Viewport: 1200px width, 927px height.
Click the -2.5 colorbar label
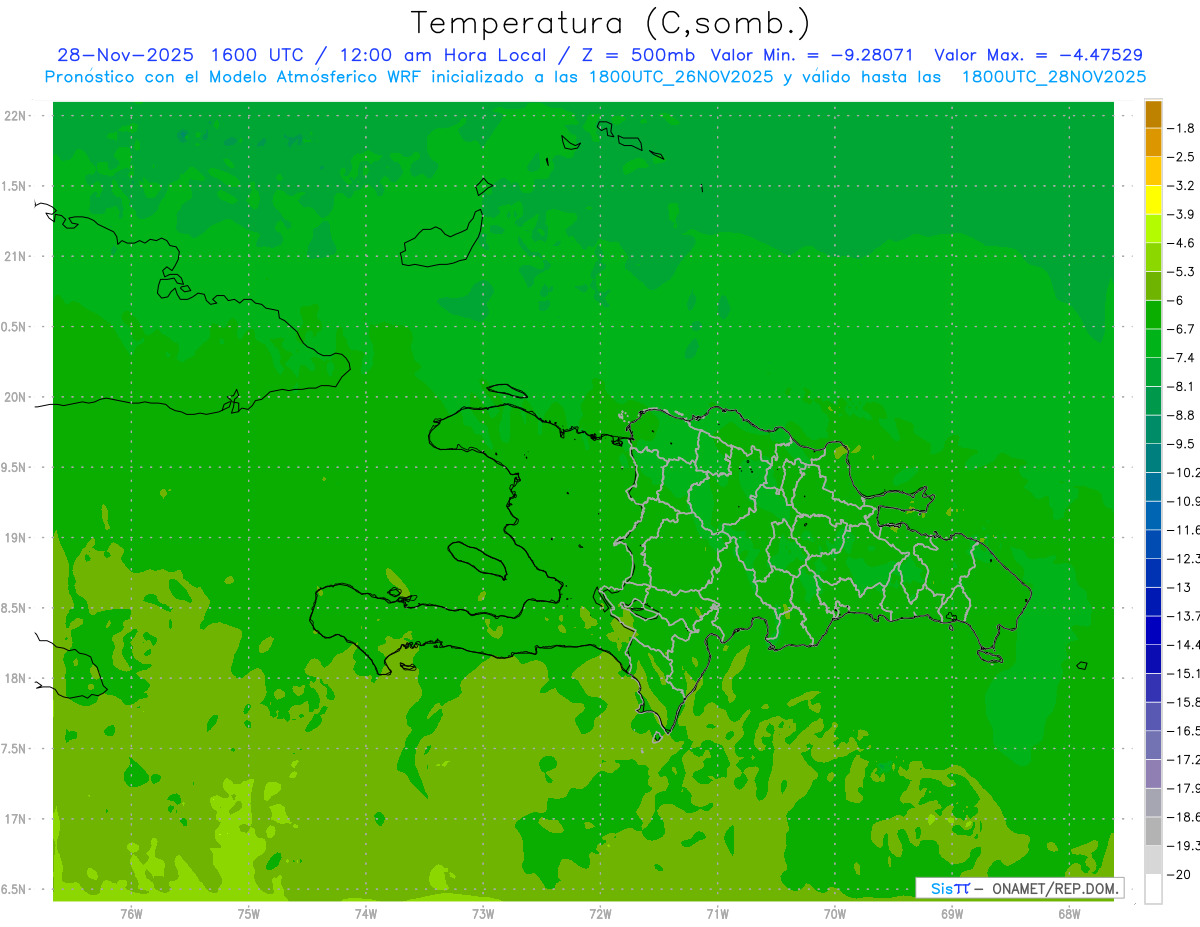tap(1181, 157)
